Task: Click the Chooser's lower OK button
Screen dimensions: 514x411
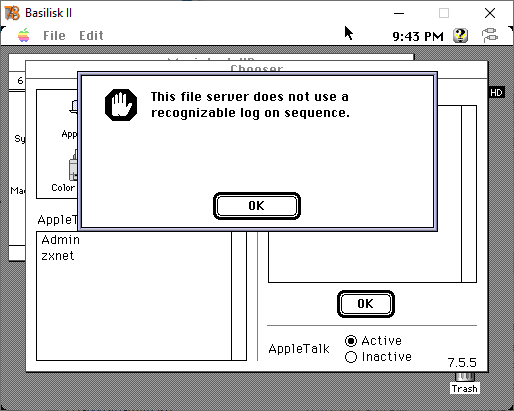Action: click(366, 304)
